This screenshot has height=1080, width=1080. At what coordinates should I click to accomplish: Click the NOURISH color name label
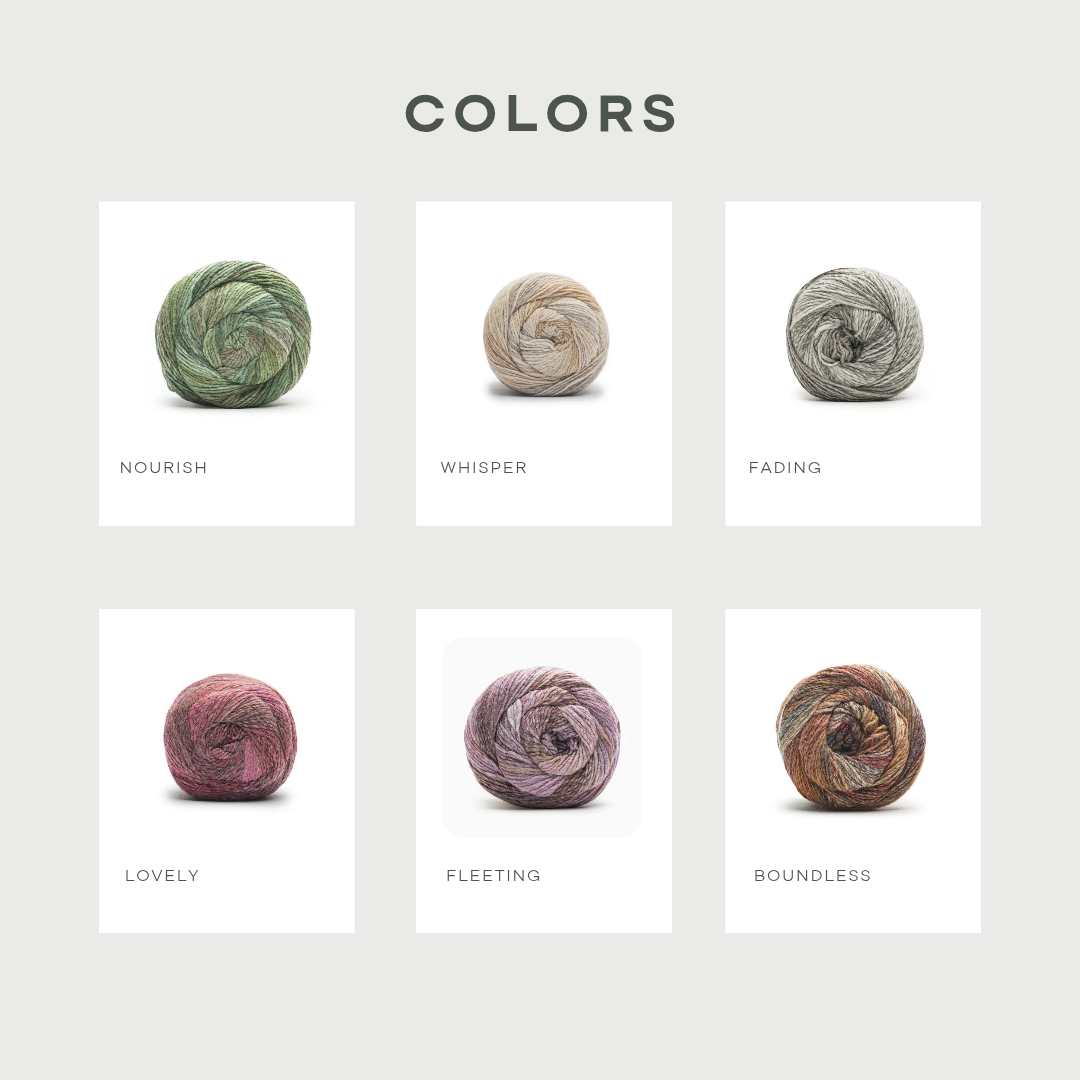tap(163, 468)
